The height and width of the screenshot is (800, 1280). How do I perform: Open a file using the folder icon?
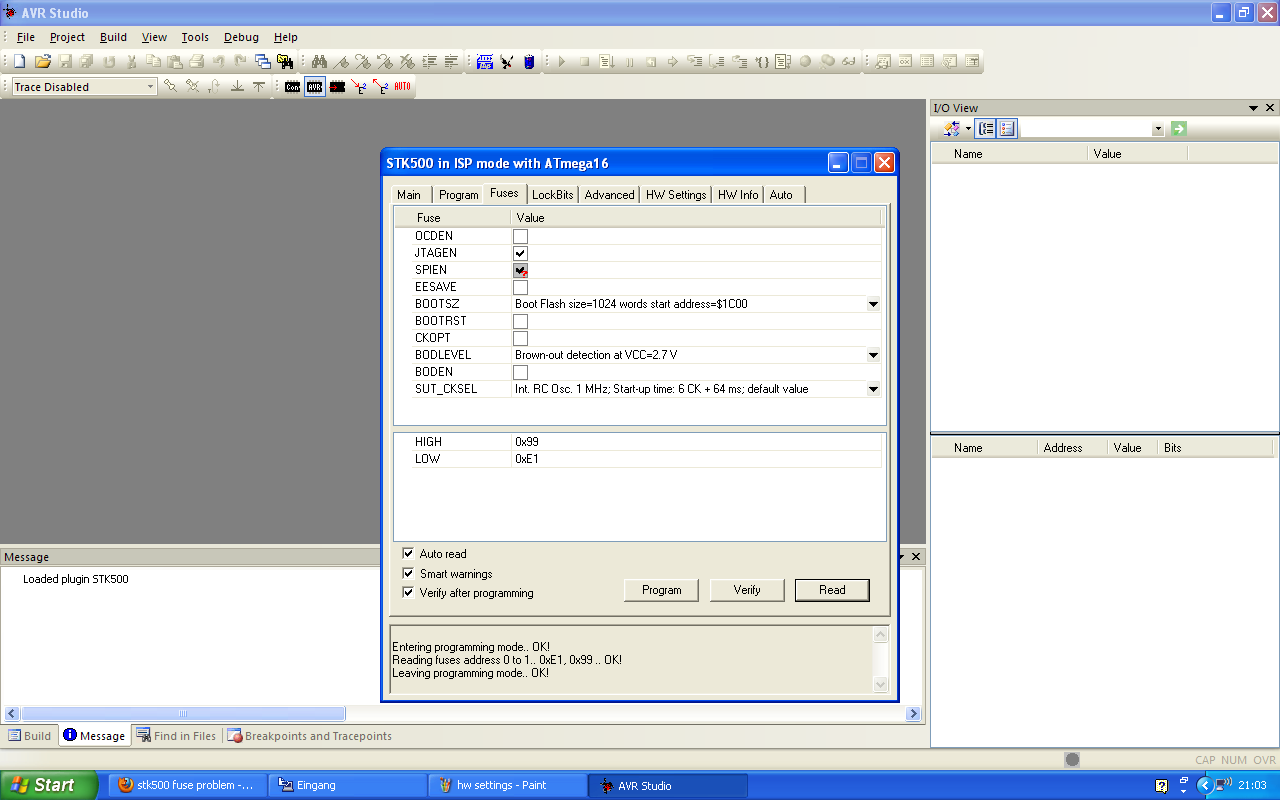coord(42,62)
